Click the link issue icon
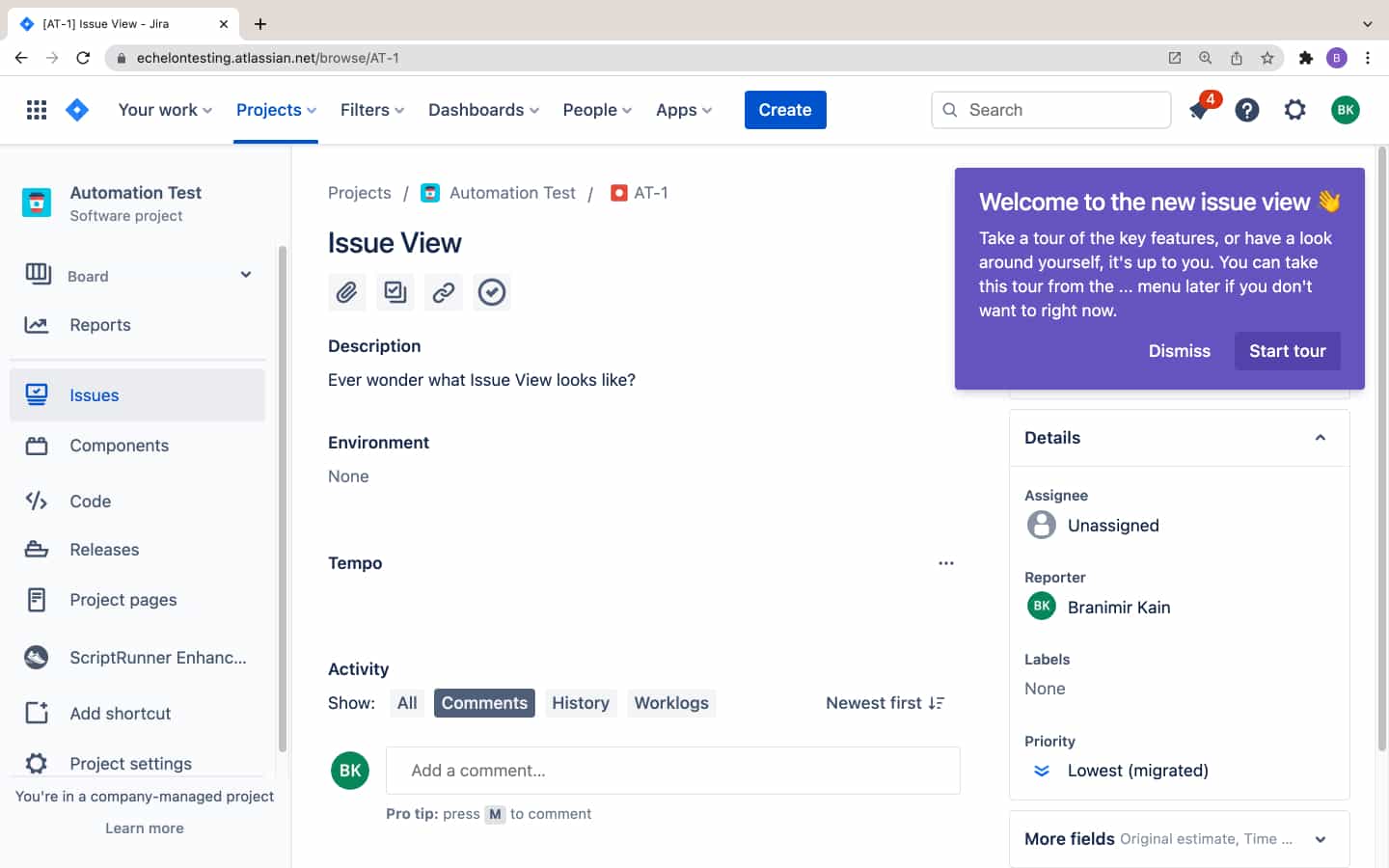 (x=443, y=291)
